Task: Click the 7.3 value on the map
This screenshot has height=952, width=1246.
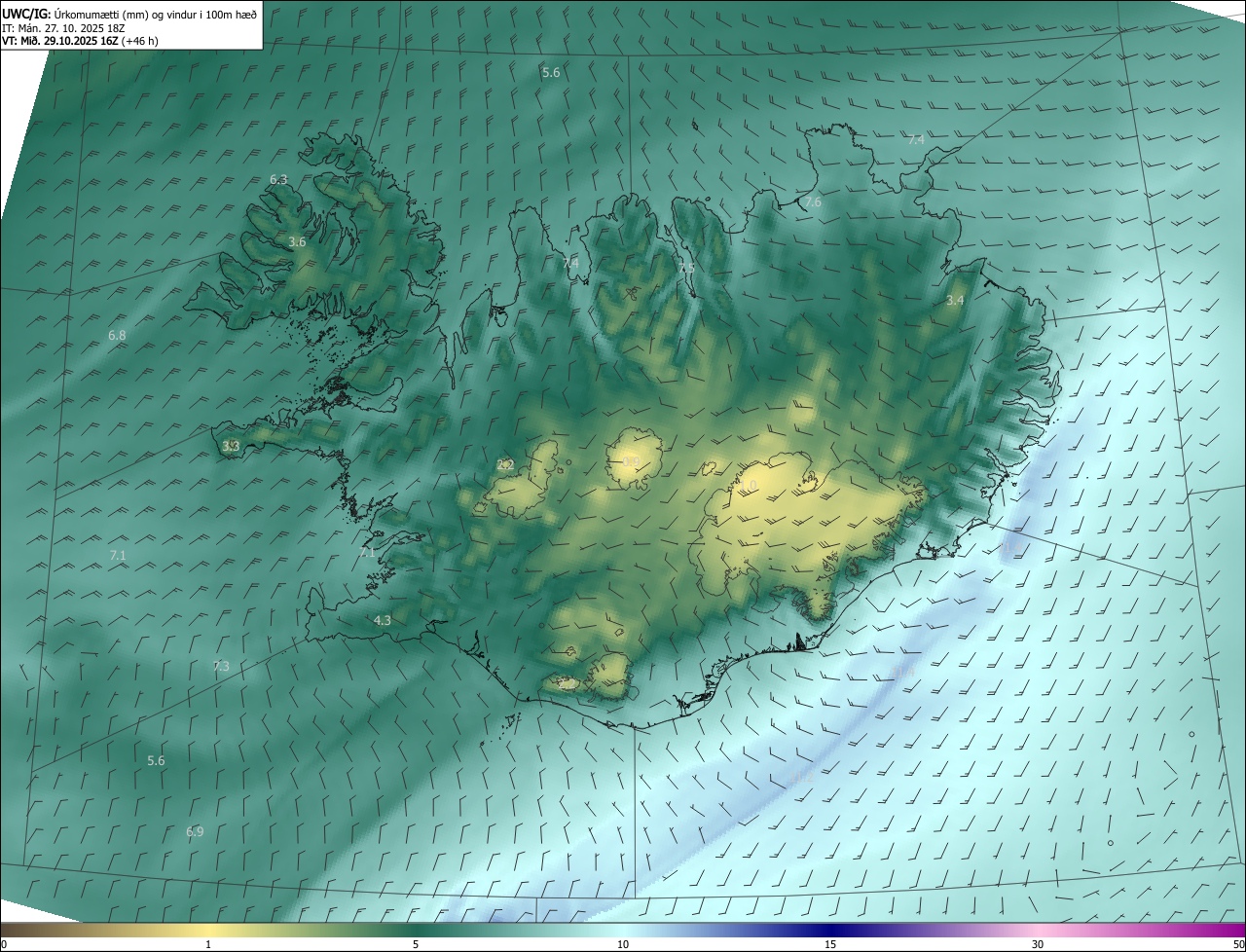Action: click(221, 666)
